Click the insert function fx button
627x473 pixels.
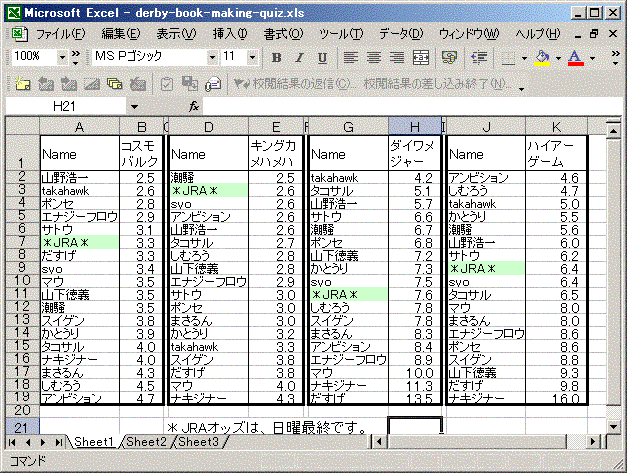tap(194, 106)
